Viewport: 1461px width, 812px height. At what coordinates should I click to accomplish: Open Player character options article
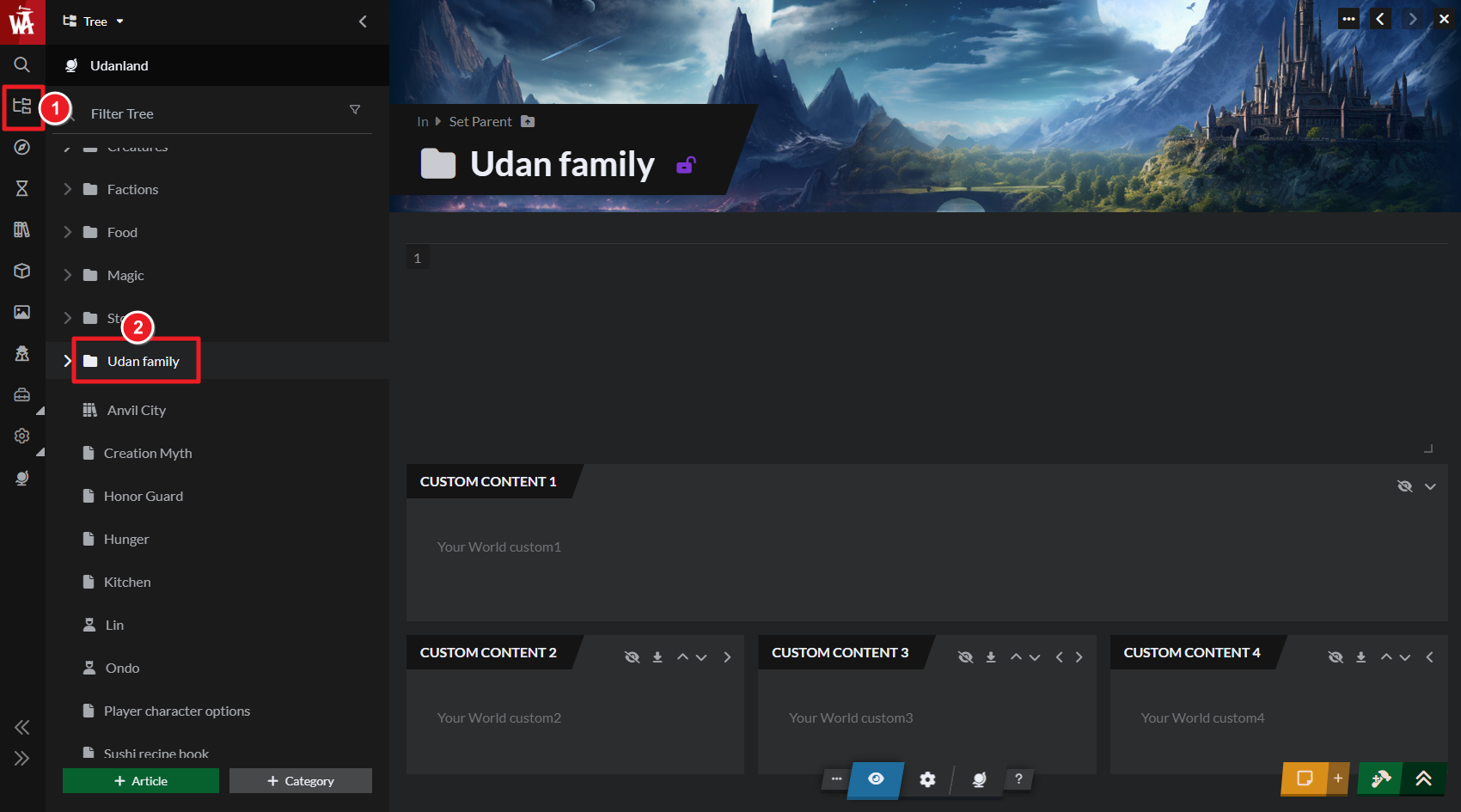tap(177, 711)
